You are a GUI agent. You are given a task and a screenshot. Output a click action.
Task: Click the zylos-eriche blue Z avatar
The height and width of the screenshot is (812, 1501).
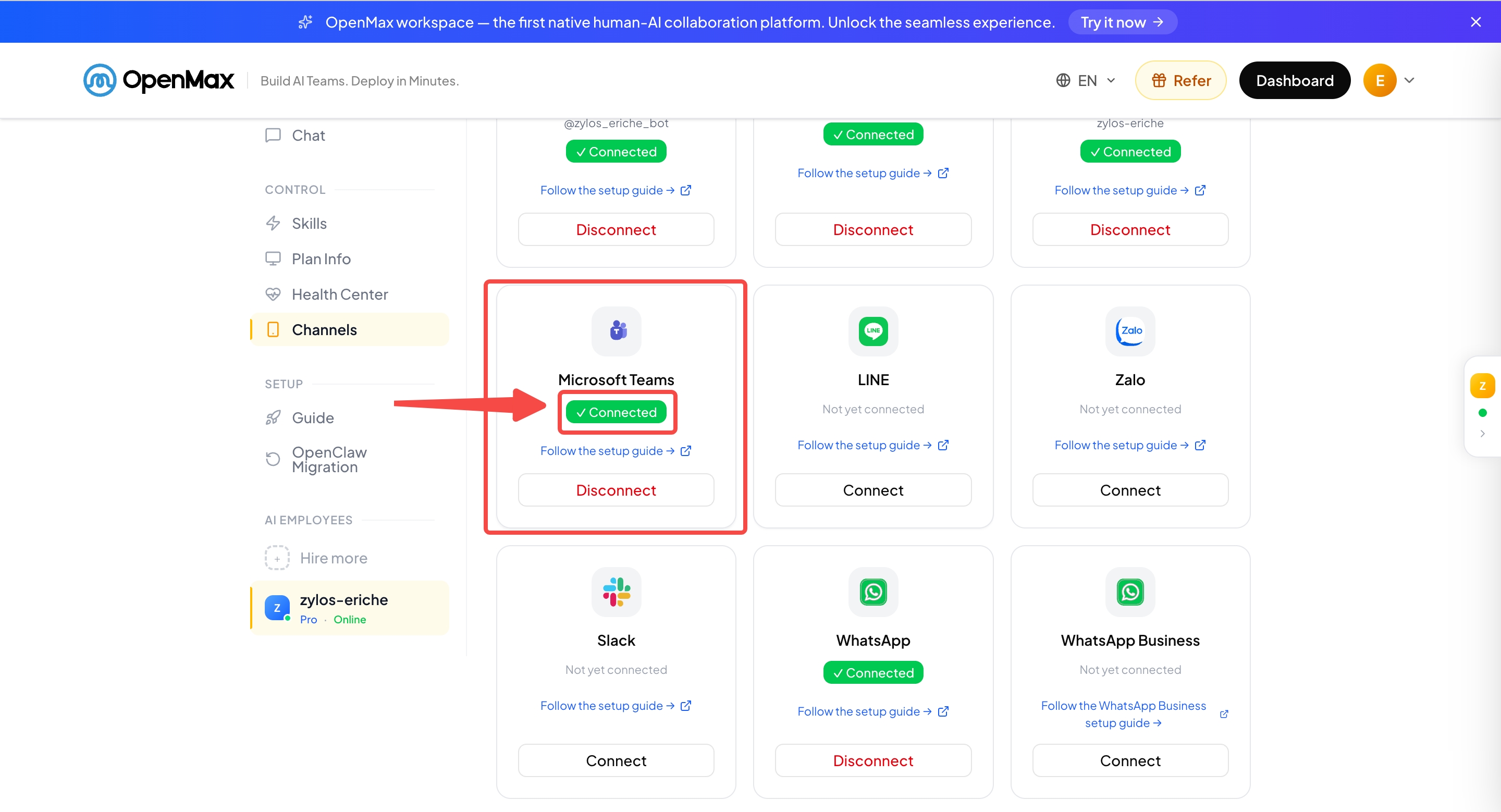click(x=277, y=608)
